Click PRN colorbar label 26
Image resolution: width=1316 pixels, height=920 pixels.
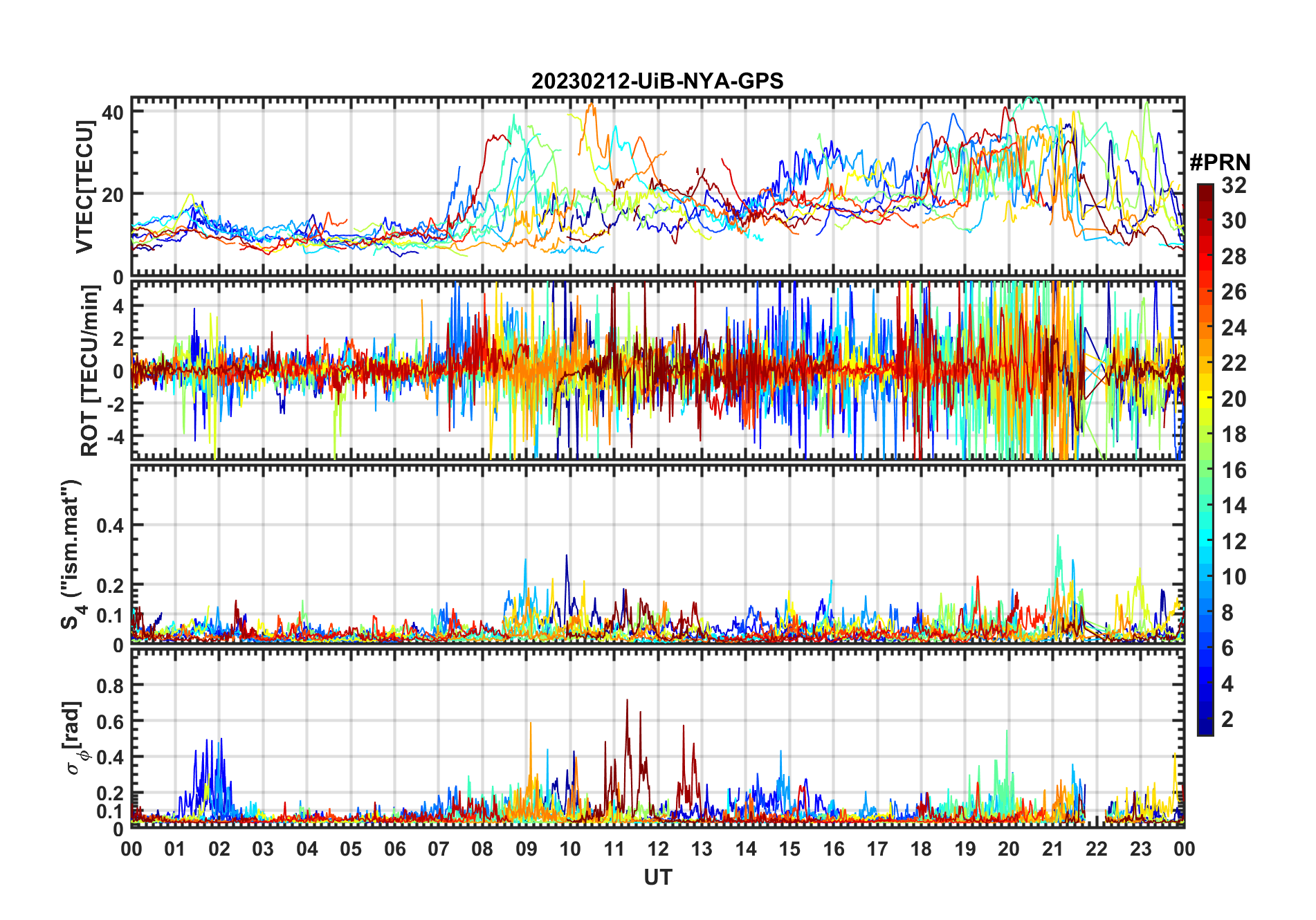pyautogui.click(x=1234, y=292)
